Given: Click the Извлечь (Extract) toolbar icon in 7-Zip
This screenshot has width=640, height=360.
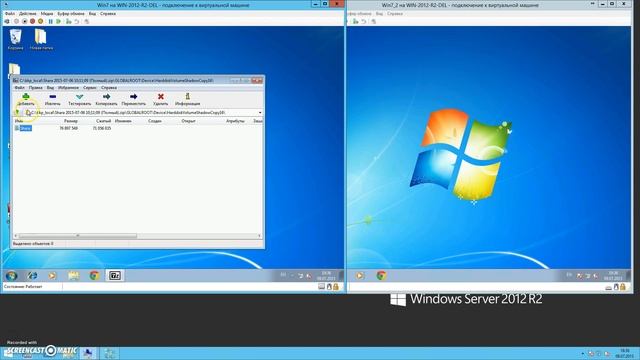Looking at the screenshot, I should 53,97.
